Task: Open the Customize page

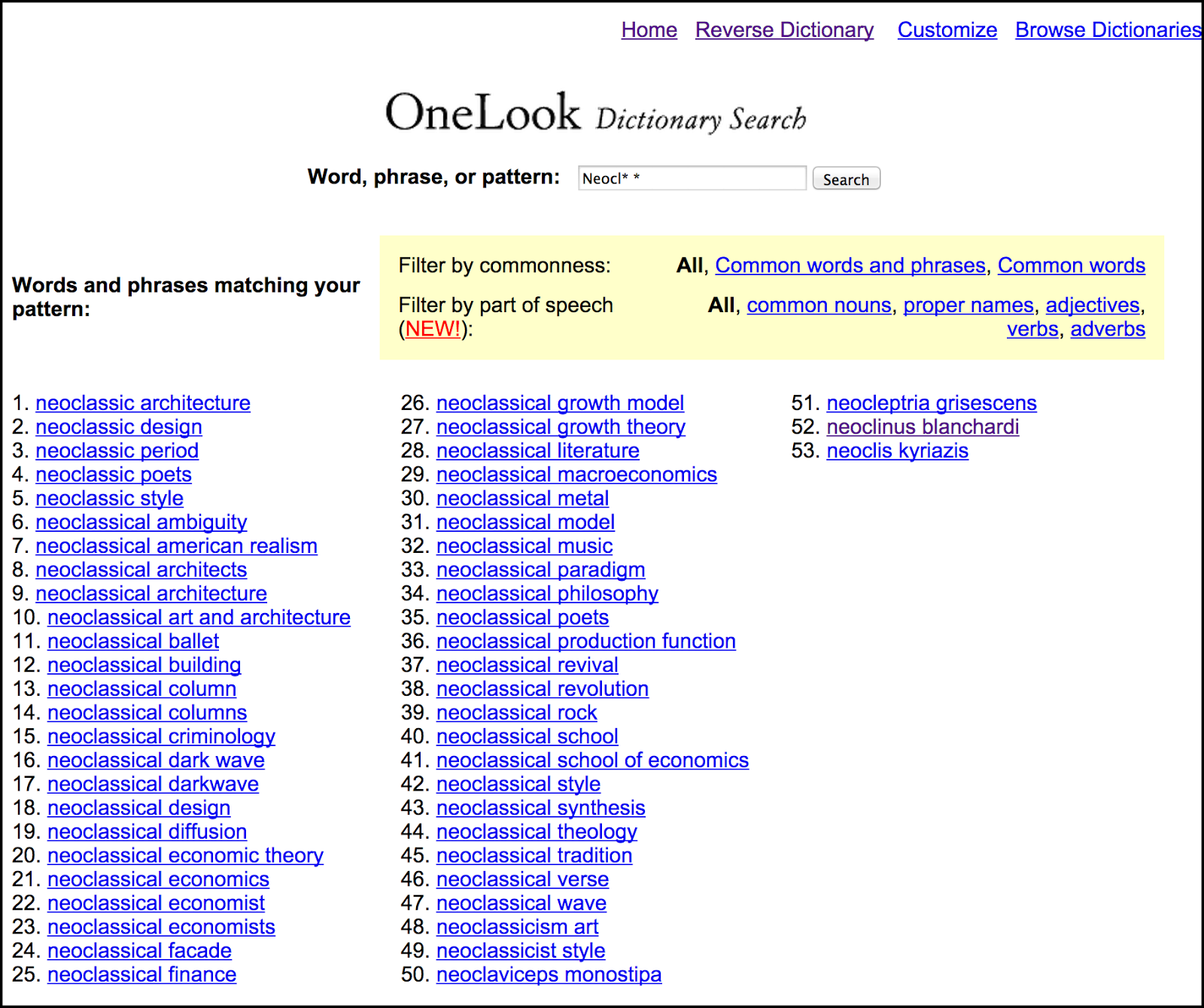Action: click(x=947, y=30)
